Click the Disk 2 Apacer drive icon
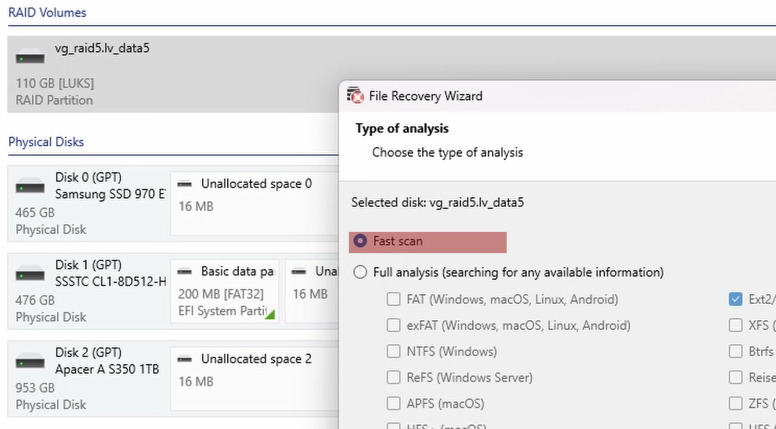The height and width of the screenshot is (429, 776). 30,361
